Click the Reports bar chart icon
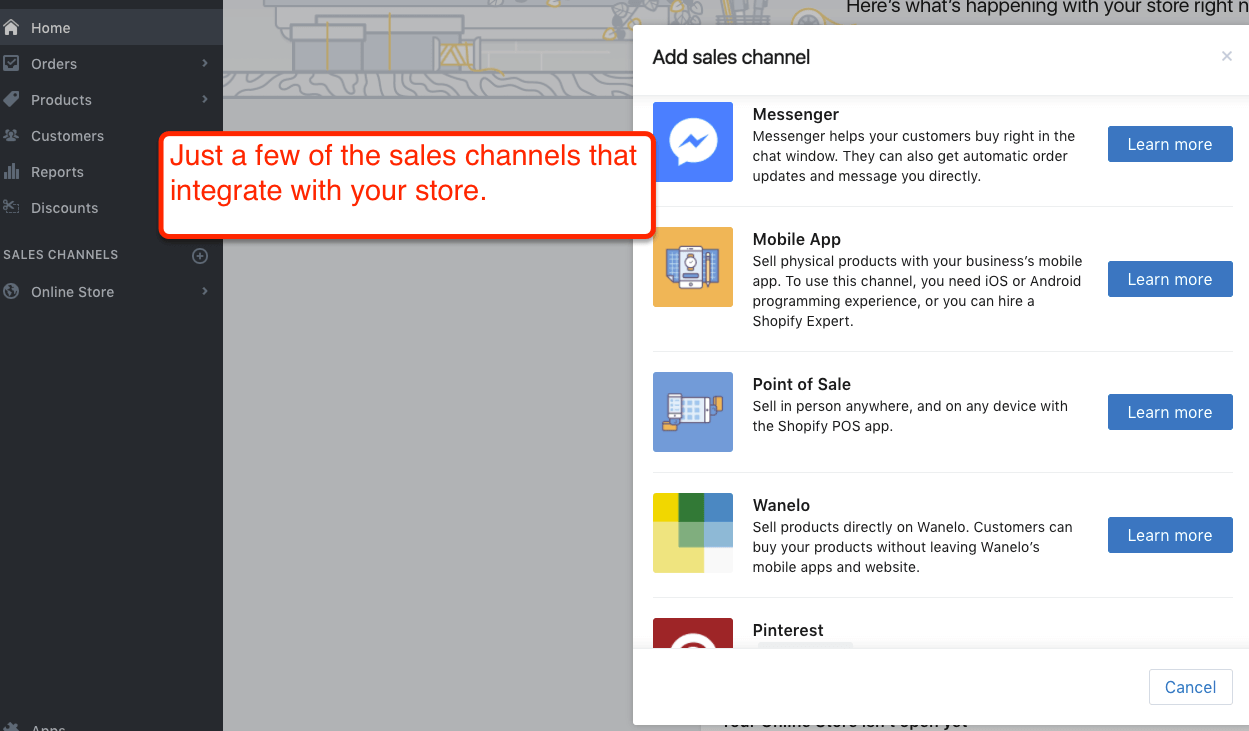 click(11, 171)
